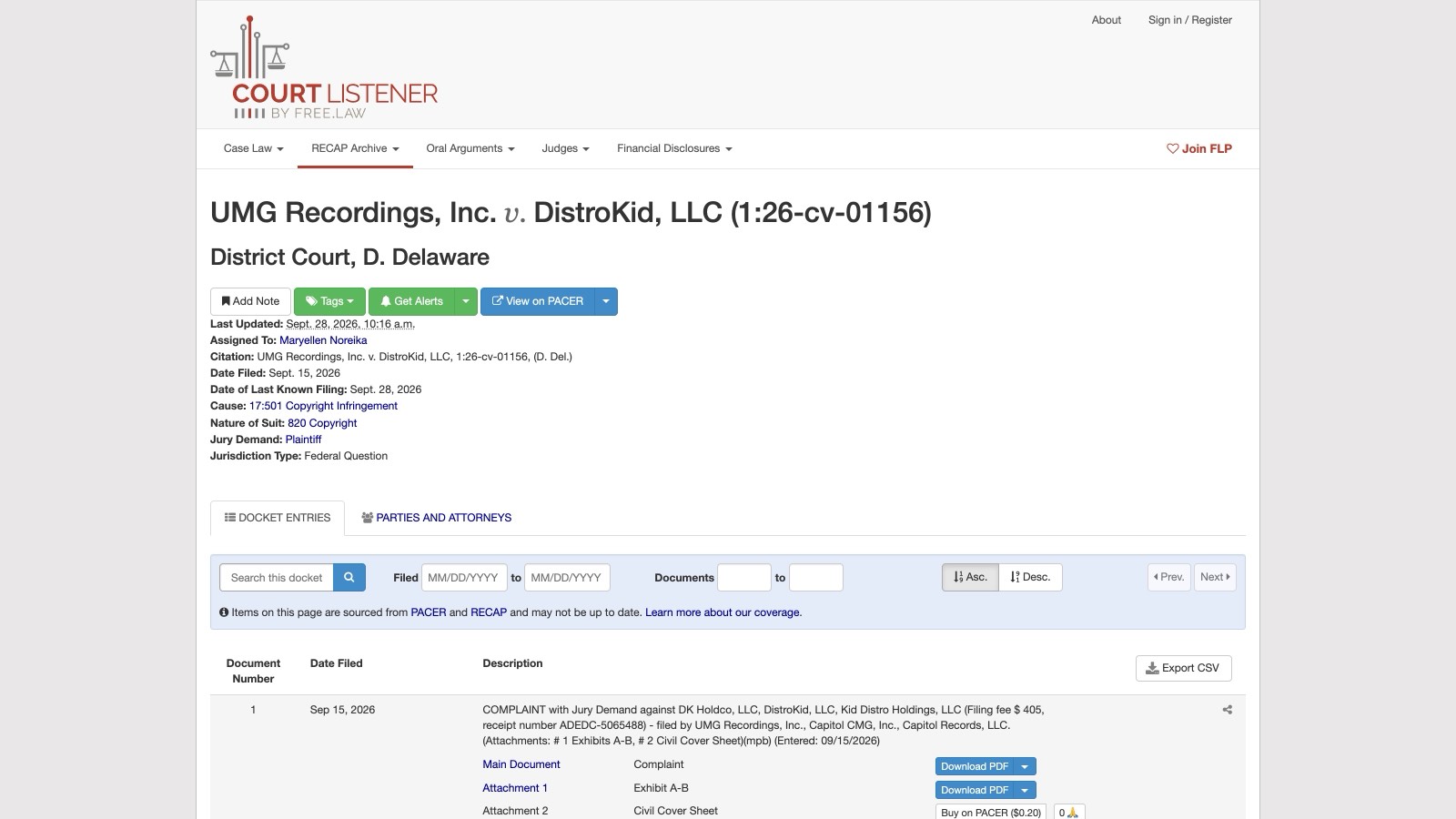The height and width of the screenshot is (819, 1456).
Task: Click 17:501 Copyright Infringement cause link
Action: click(323, 406)
